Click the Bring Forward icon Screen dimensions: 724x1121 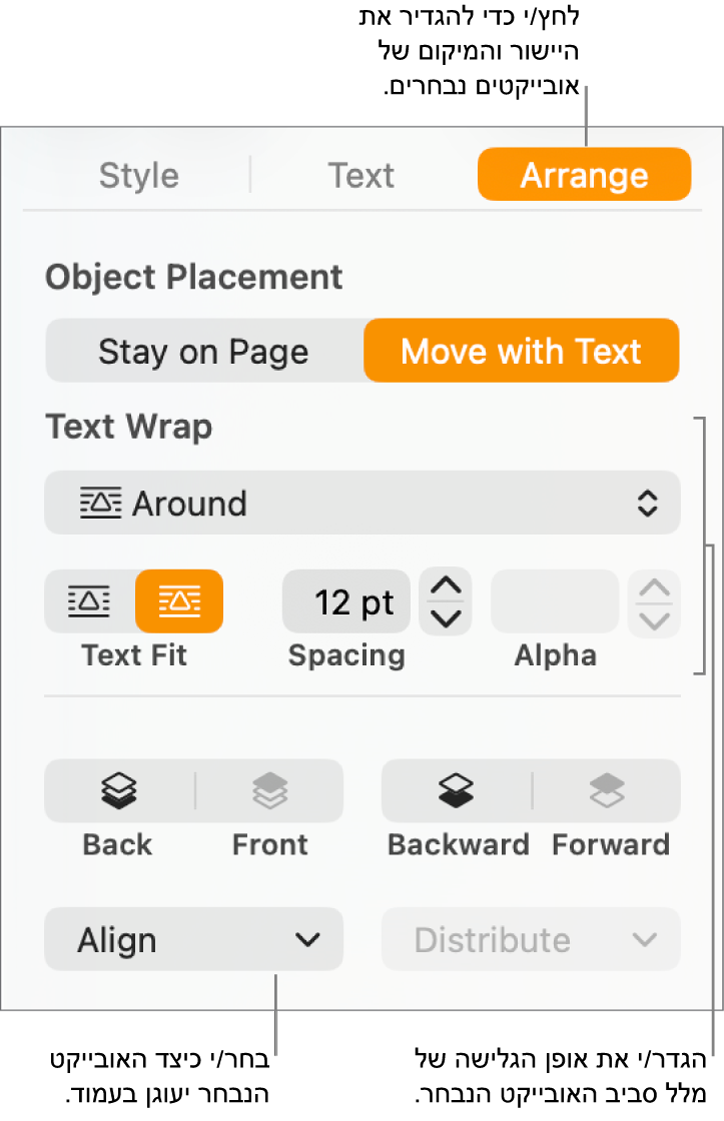607,791
